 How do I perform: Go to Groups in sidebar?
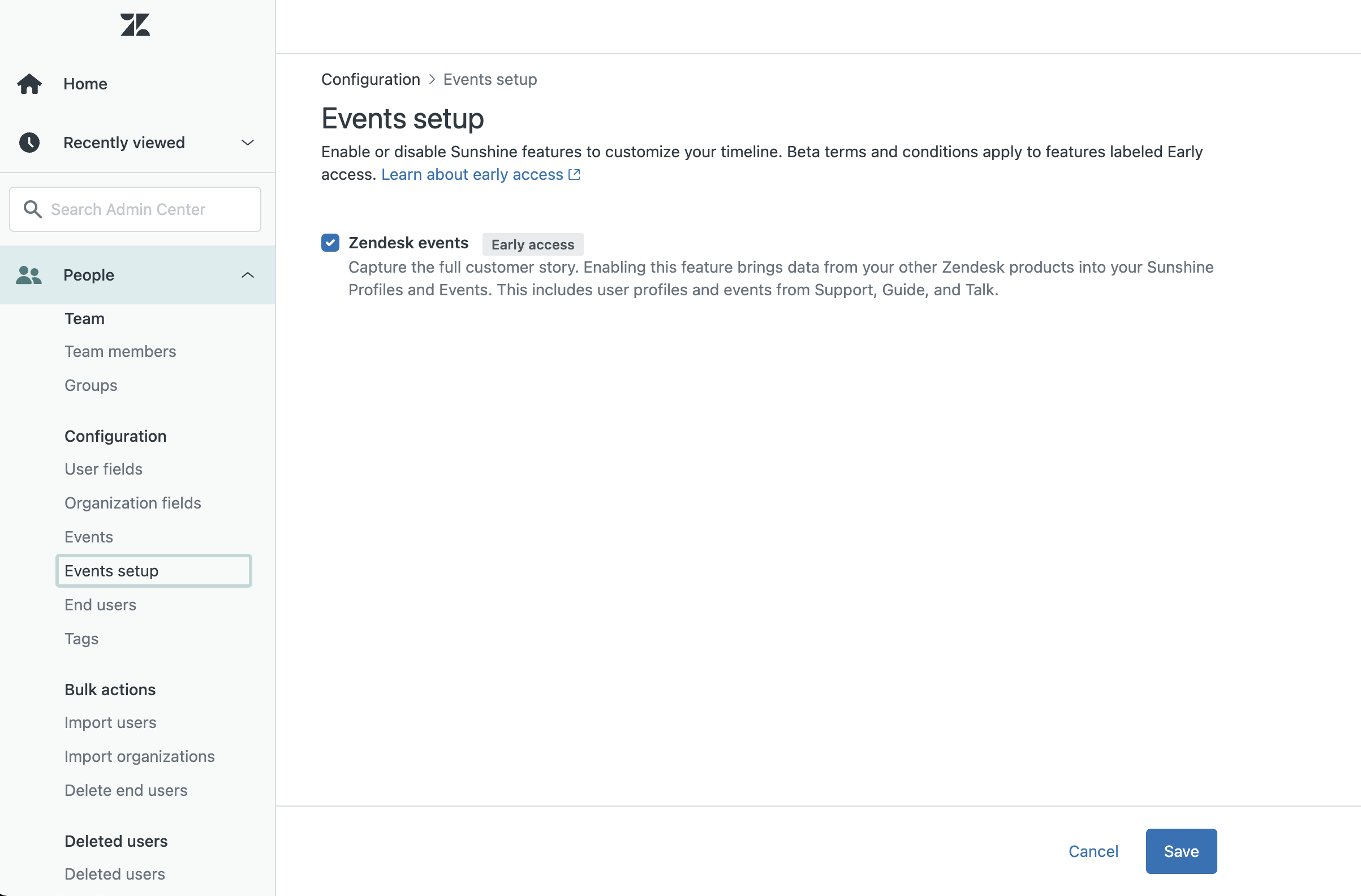[x=91, y=385]
